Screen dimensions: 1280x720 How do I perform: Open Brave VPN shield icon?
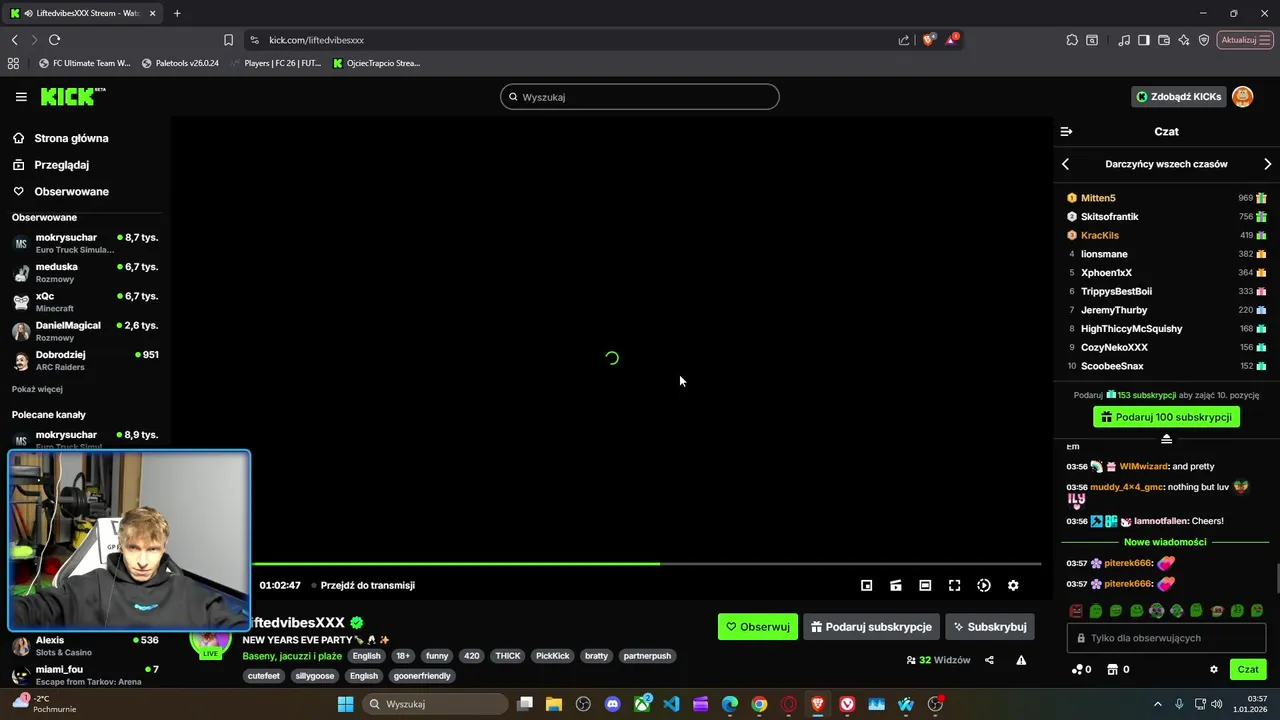[x=1204, y=40]
